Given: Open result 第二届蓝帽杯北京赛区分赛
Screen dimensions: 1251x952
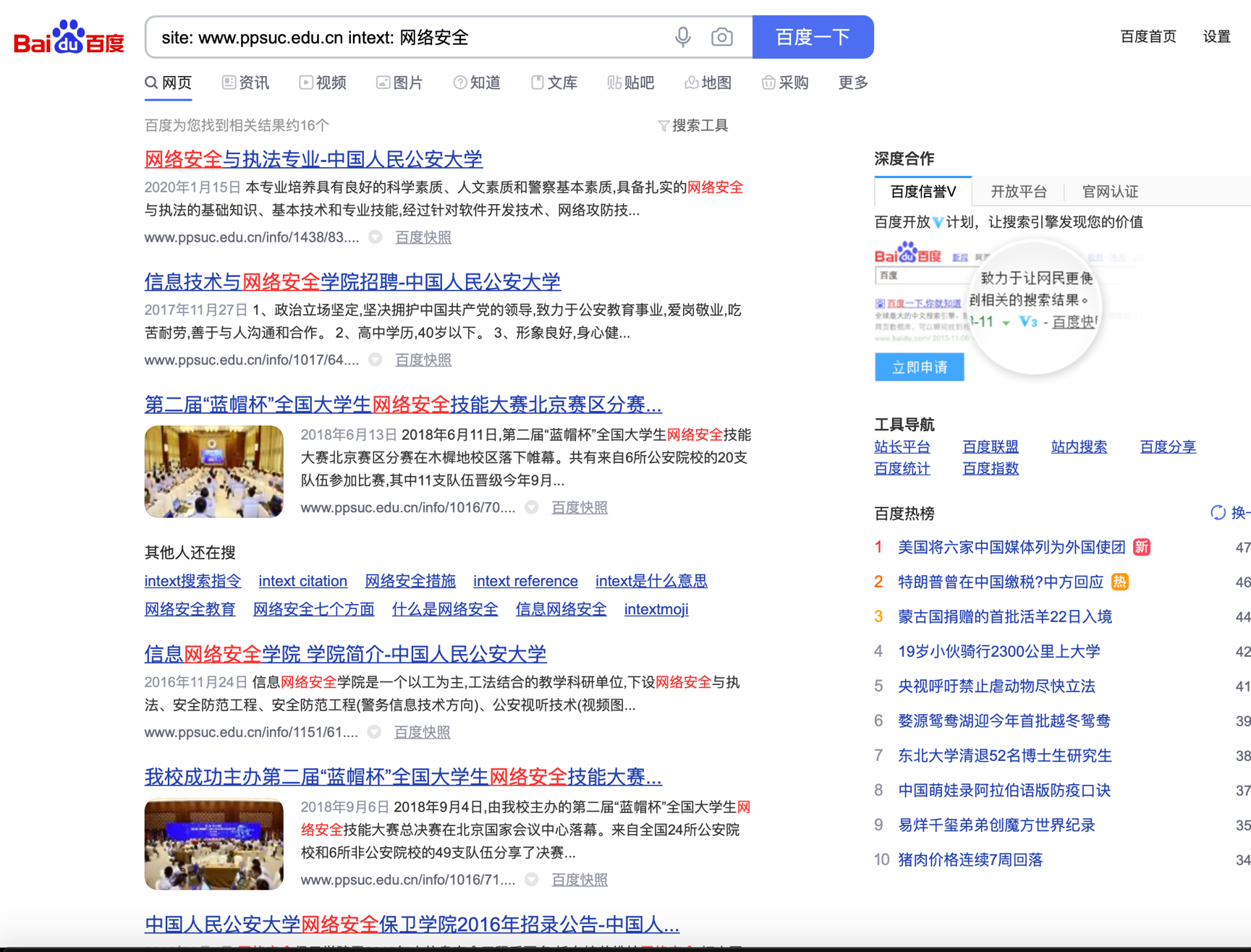Looking at the screenshot, I should click(403, 404).
